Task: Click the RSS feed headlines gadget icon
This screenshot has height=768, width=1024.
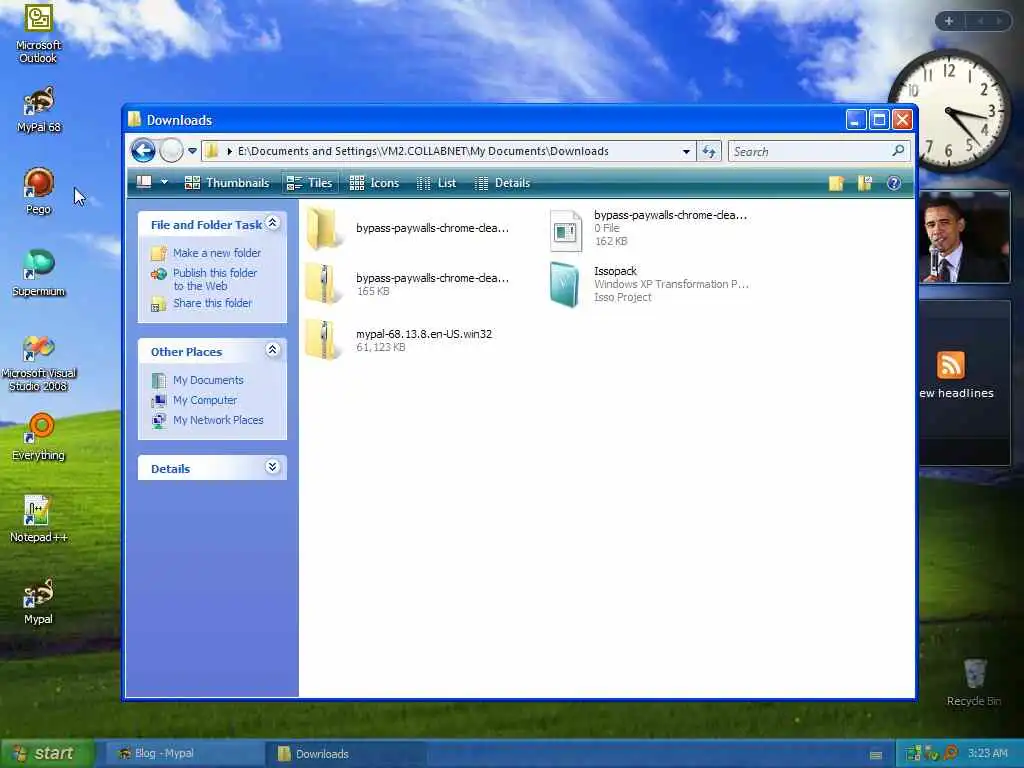Action: 950,364
